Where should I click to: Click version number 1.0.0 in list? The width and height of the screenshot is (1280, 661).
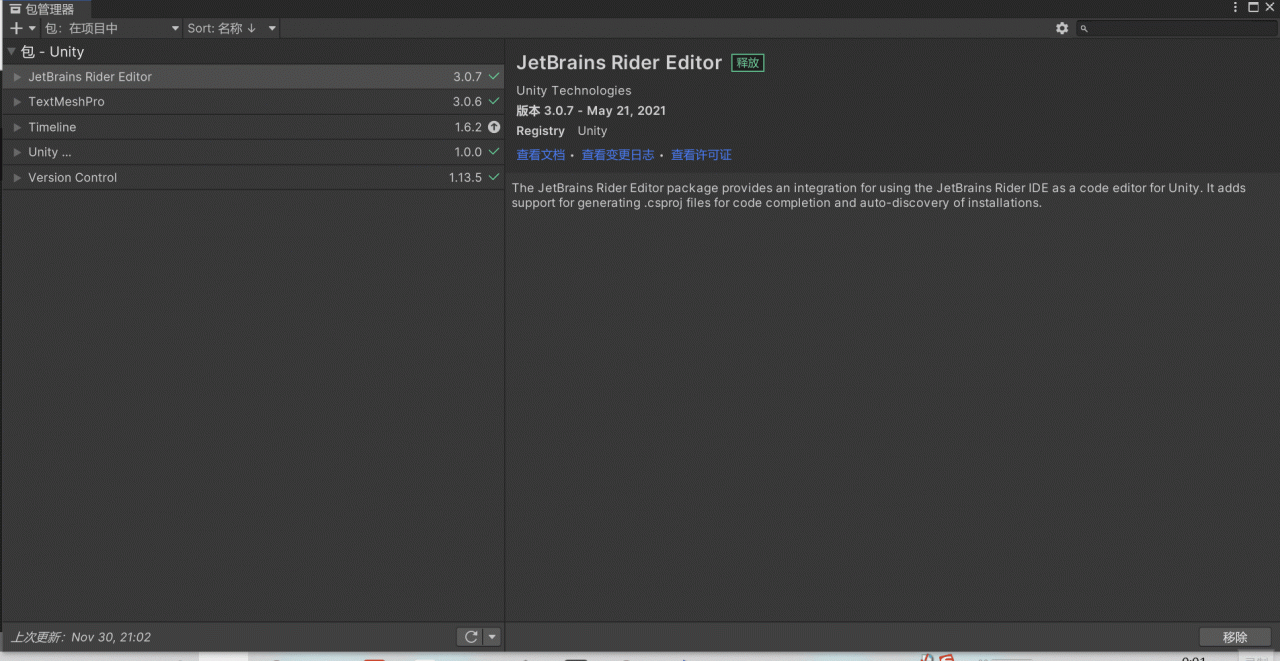pos(468,152)
